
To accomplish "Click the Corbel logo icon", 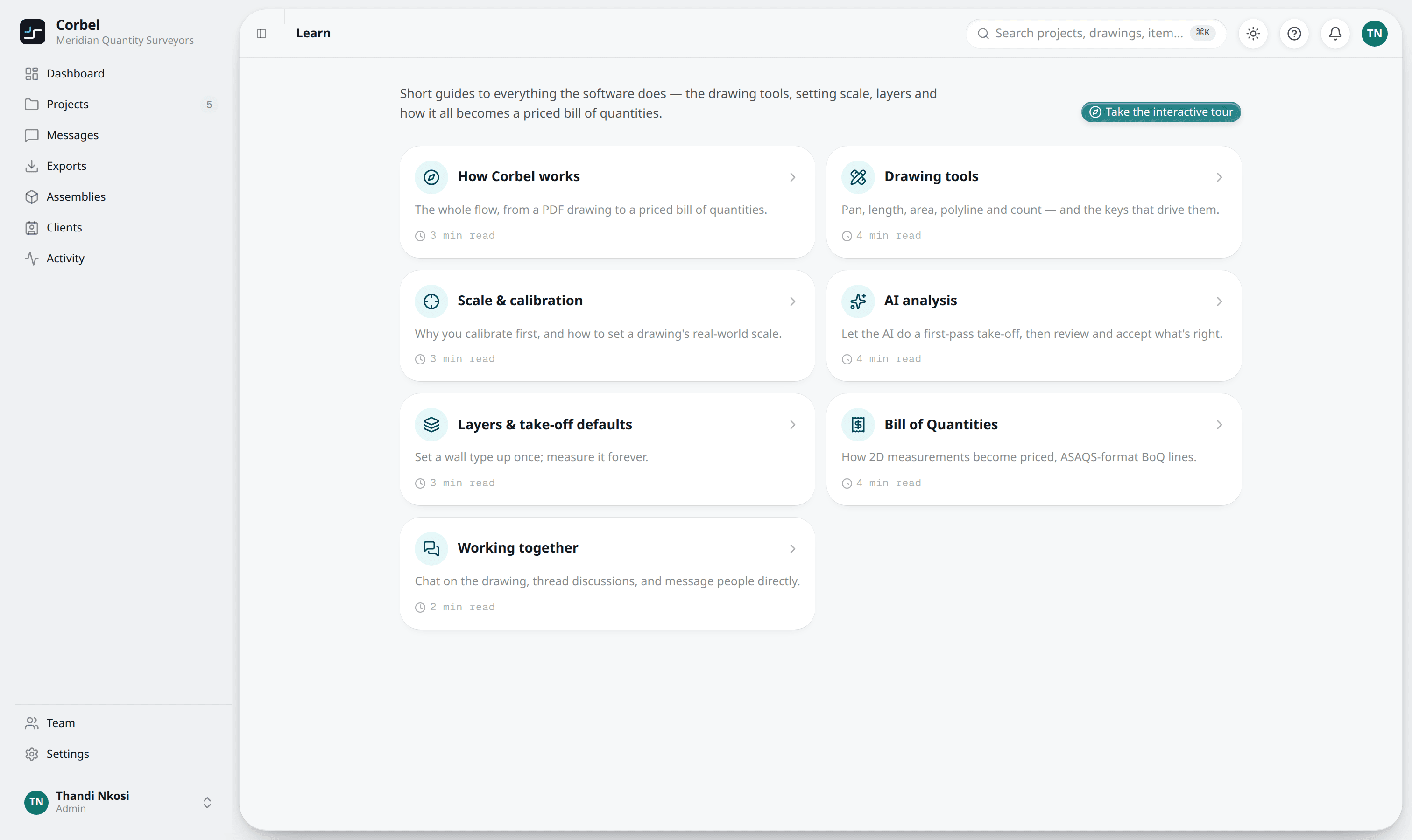I will click(32, 32).
